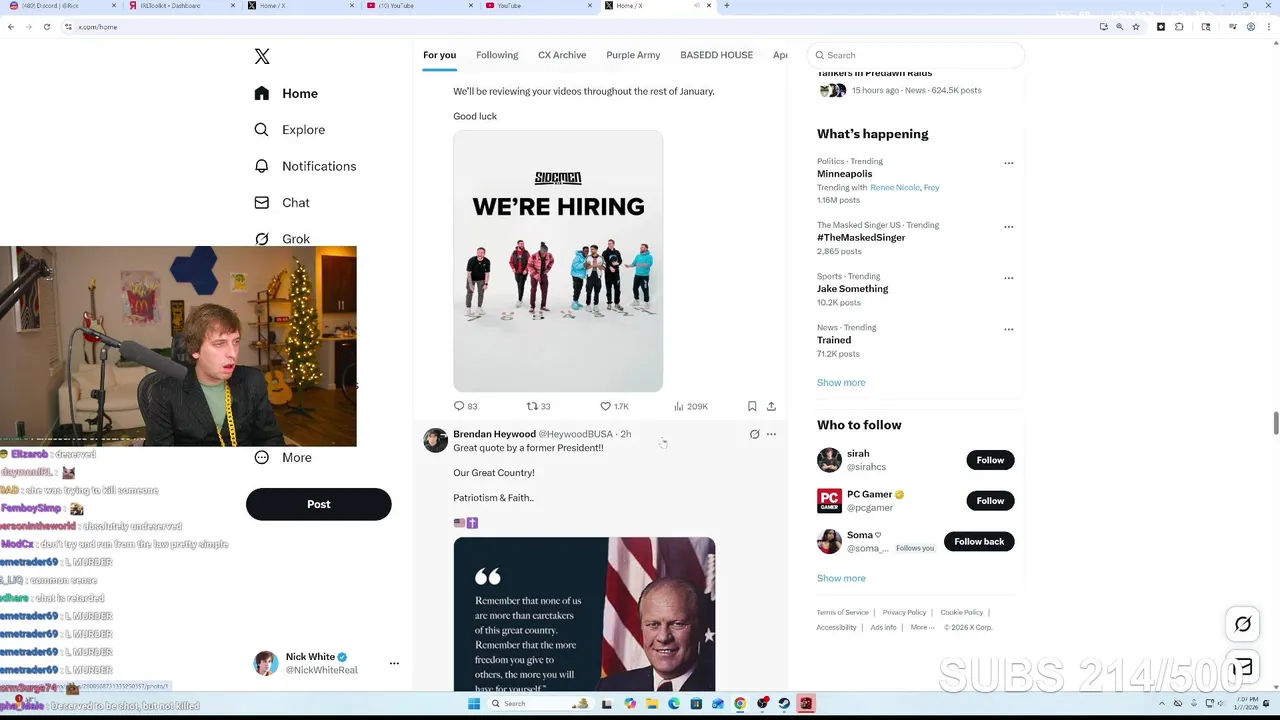Viewport: 1280px width, 720px height.
Task: Show more accounts to follow
Action: 841,578
